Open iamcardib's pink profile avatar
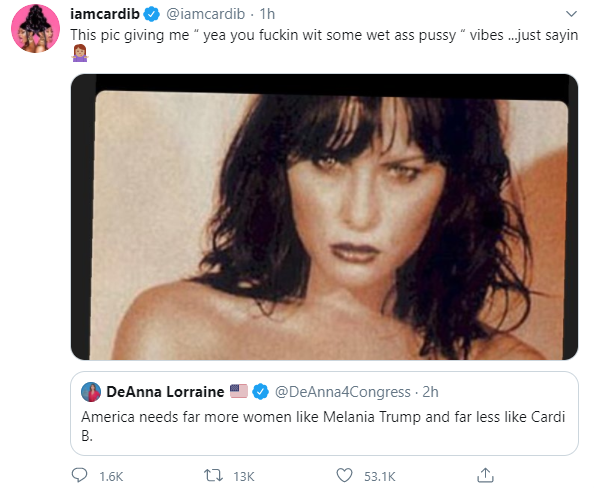The image size is (594, 488). pyautogui.click(x=36, y=29)
